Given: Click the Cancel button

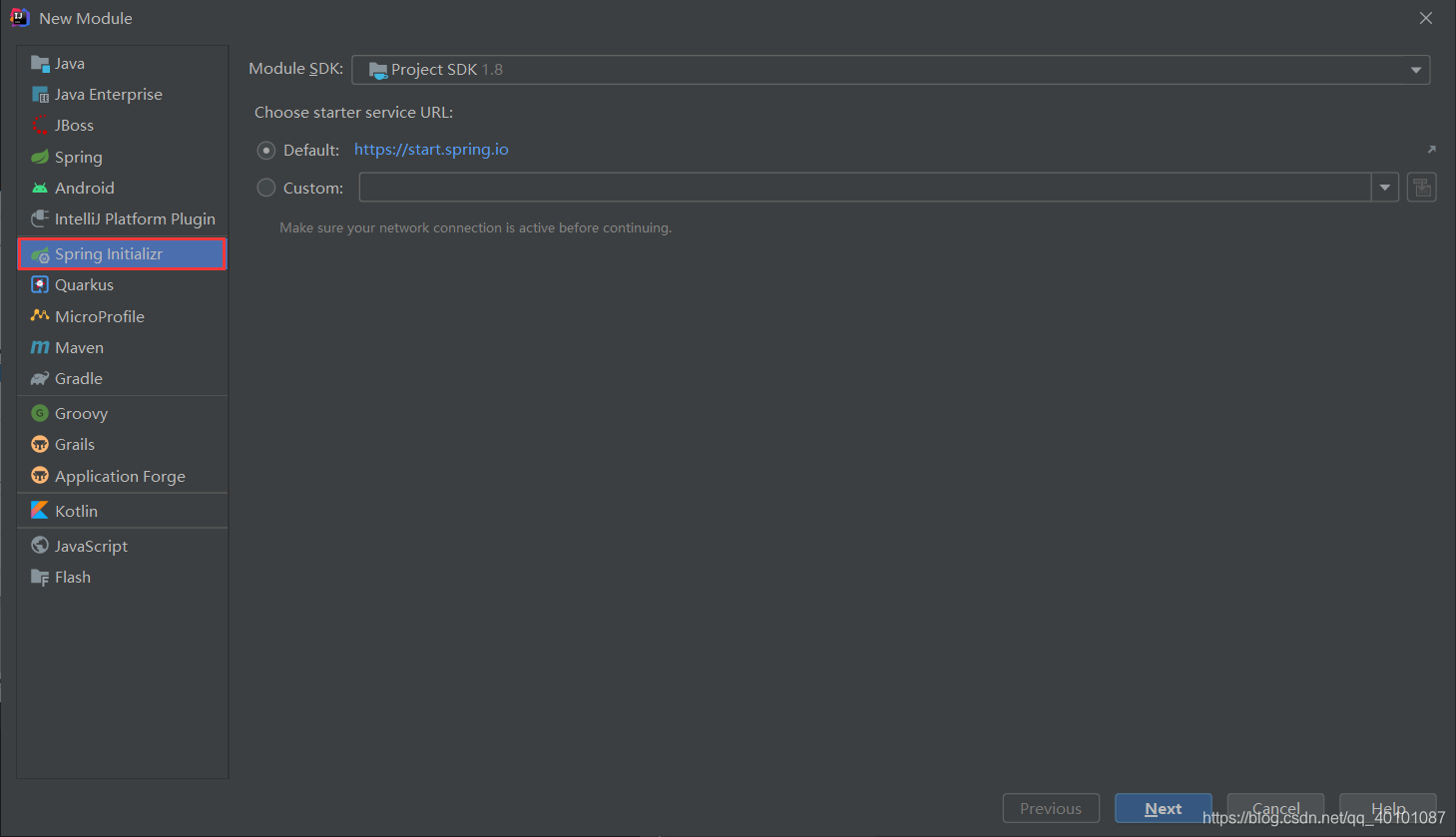Looking at the screenshot, I should tap(1275, 808).
